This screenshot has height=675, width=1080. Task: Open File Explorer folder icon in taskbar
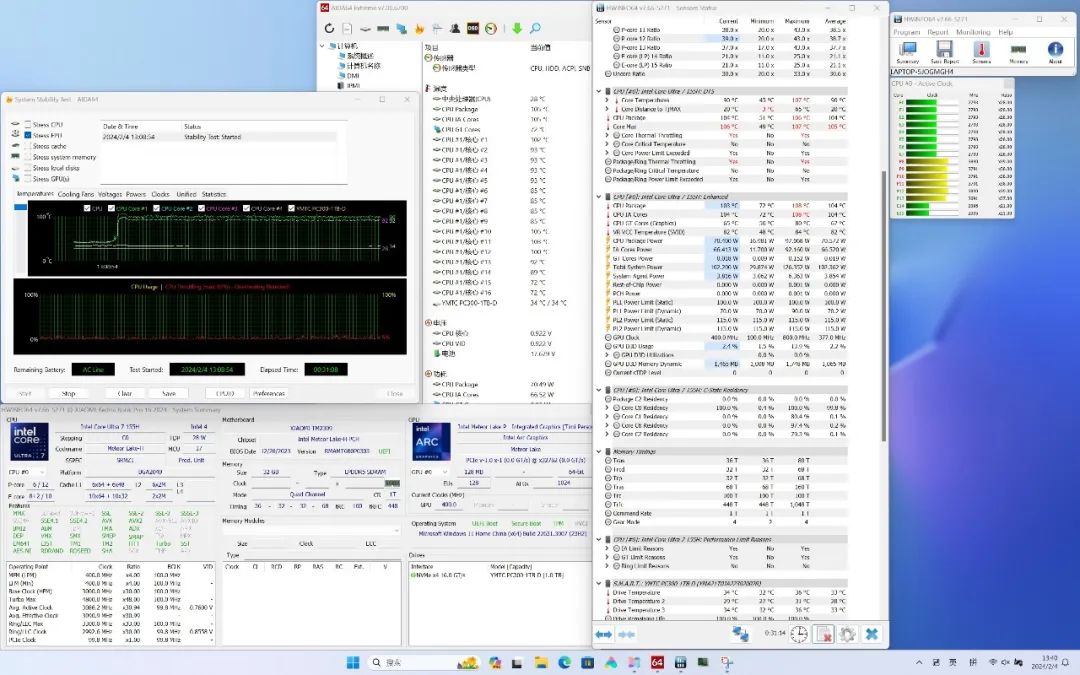tap(541, 663)
